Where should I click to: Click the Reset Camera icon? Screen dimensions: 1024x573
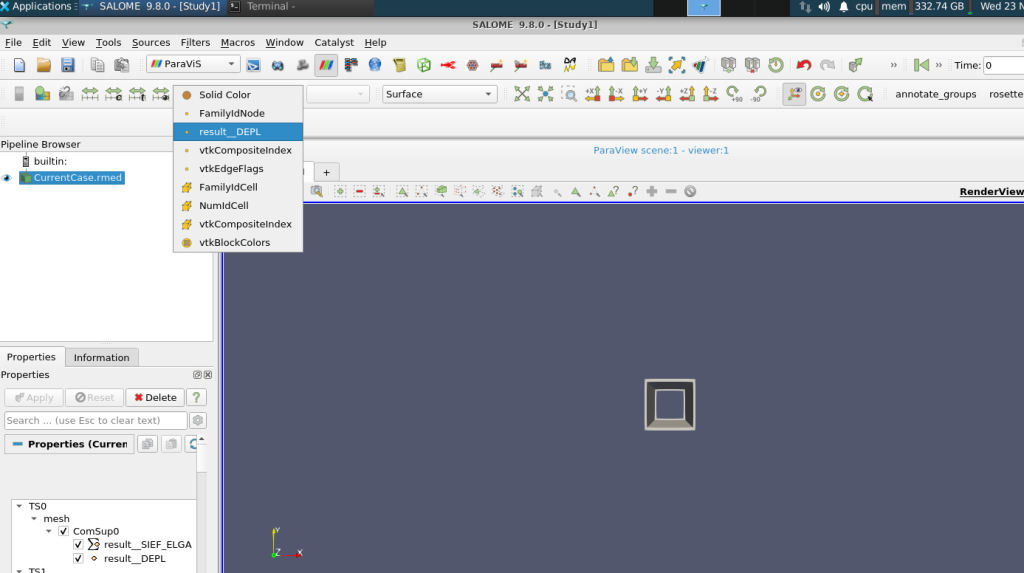tap(522, 94)
